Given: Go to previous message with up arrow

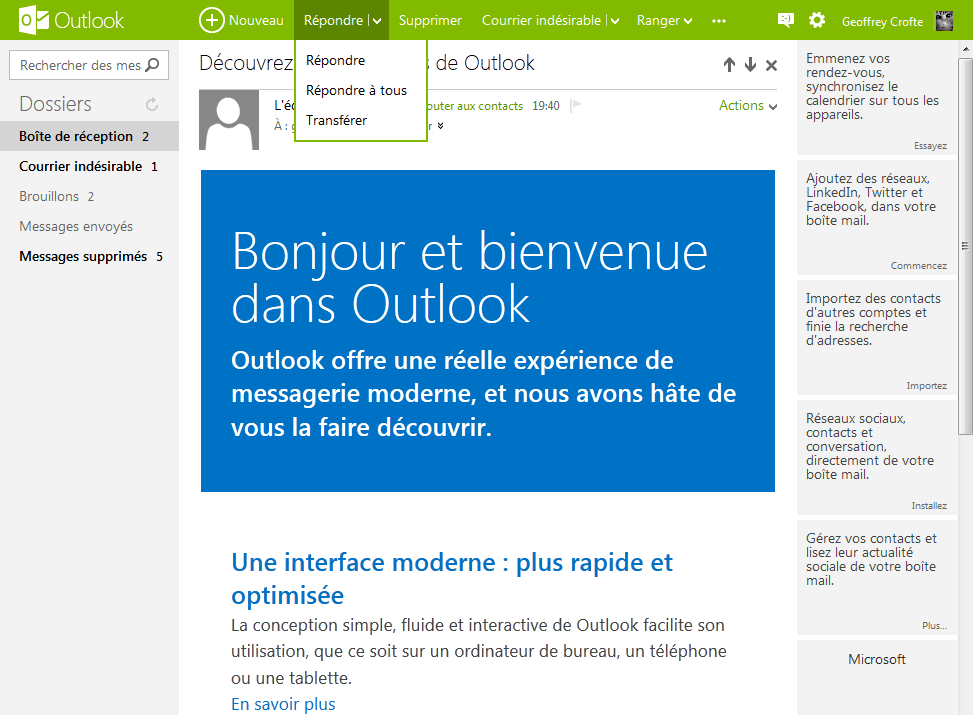Looking at the screenshot, I should click(x=729, y=65).
